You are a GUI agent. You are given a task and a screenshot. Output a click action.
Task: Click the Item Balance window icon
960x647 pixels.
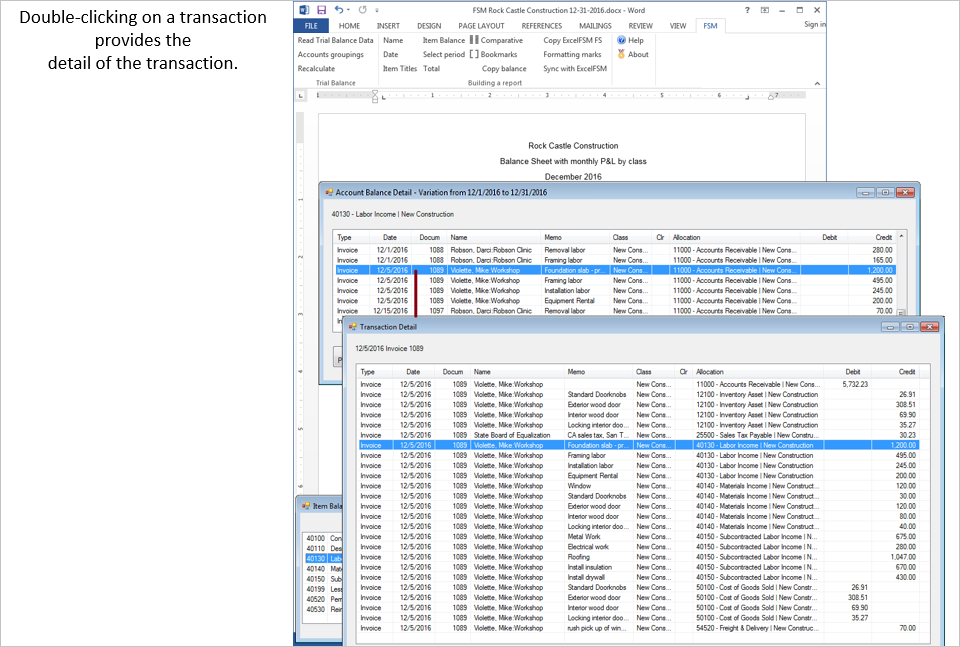(306, 506)
